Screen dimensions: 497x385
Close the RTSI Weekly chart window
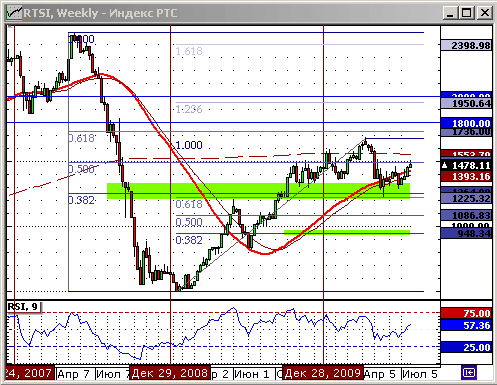[484, 13]
